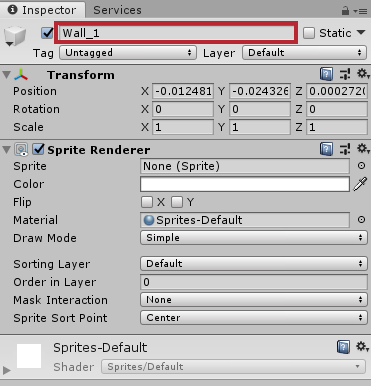Select the Rotation Z field
The height and width of the screenshot is (386, 371).
pos(337,109)
